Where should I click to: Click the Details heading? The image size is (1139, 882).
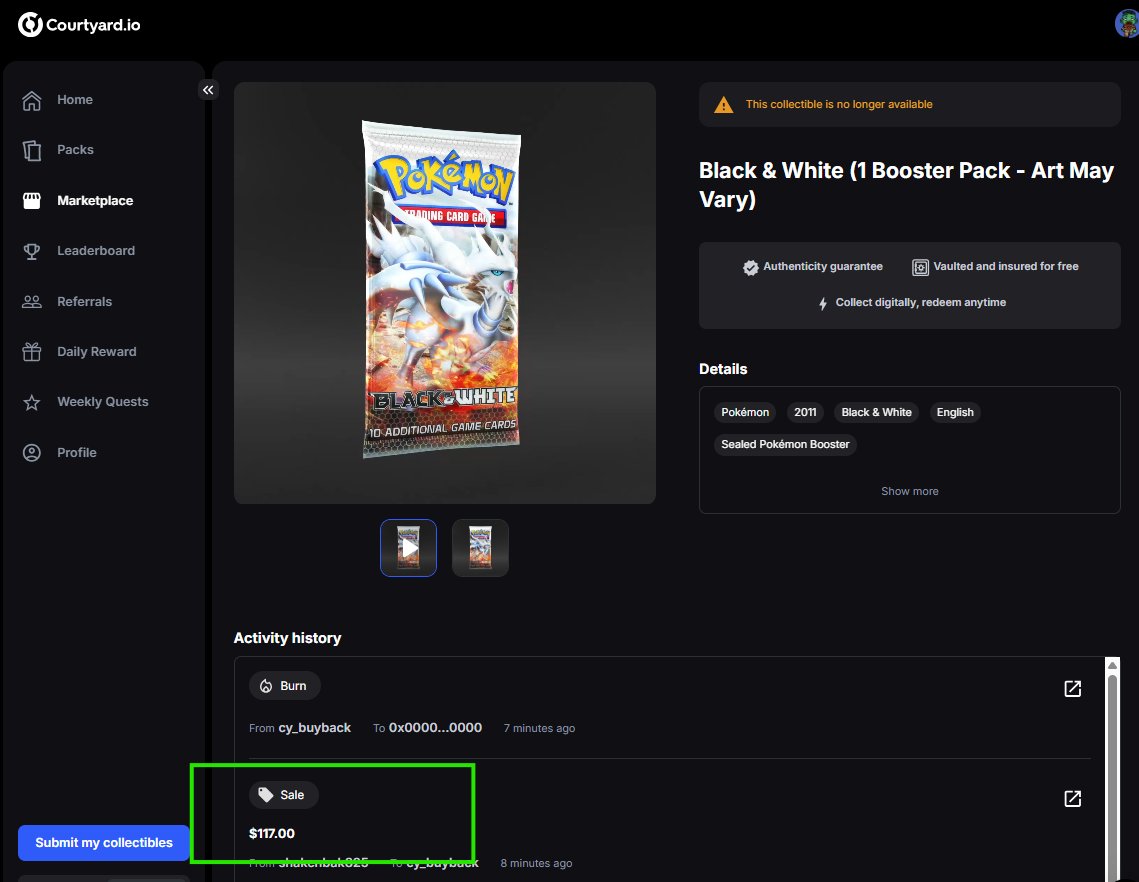[x=723, y=369]
